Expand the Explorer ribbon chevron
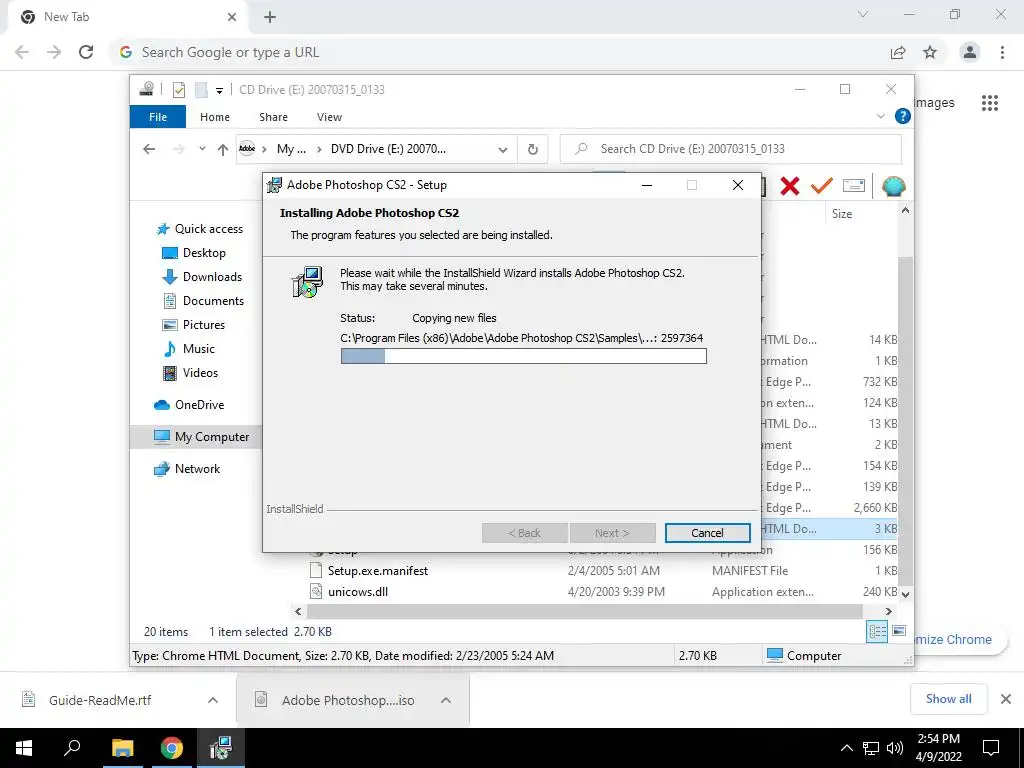The width and height of the screenshot is (1024, 768). click(880, 116)
